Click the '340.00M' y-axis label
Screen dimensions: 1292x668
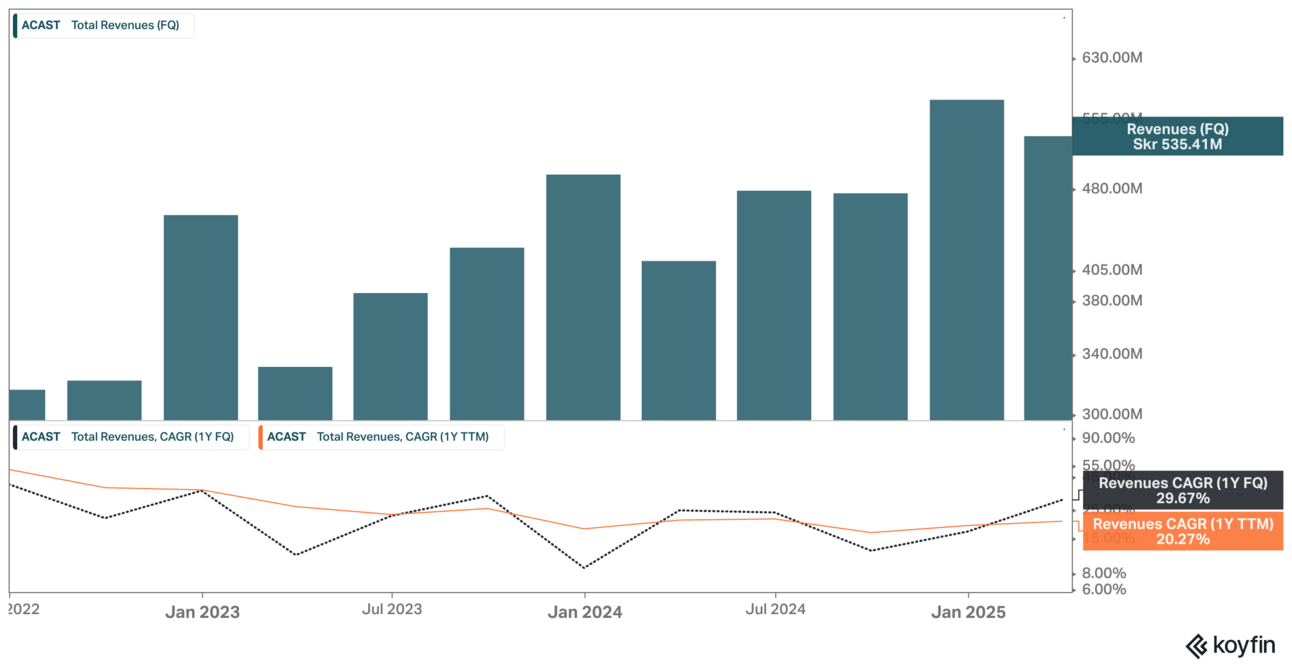pyautogui.click(x=1113, y=354)
